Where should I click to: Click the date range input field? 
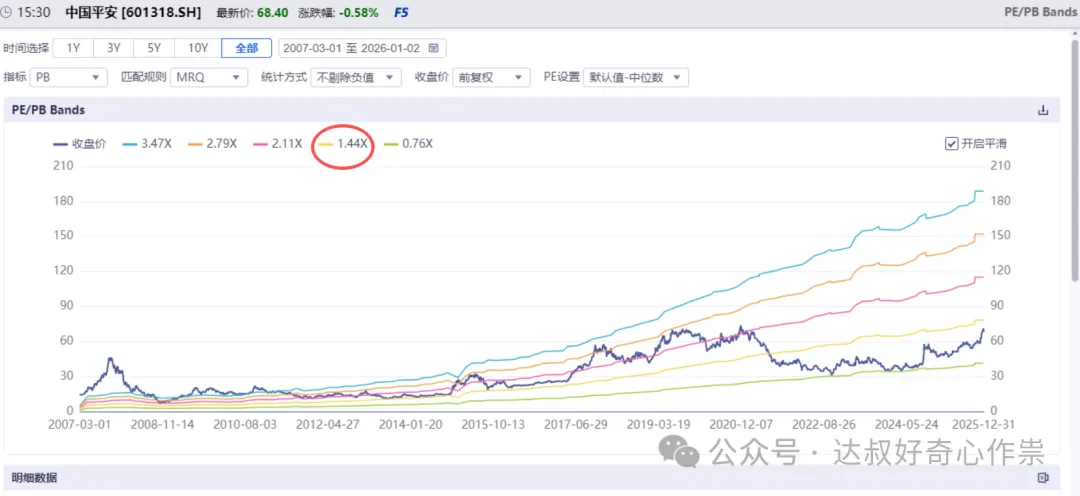point(362,48)
